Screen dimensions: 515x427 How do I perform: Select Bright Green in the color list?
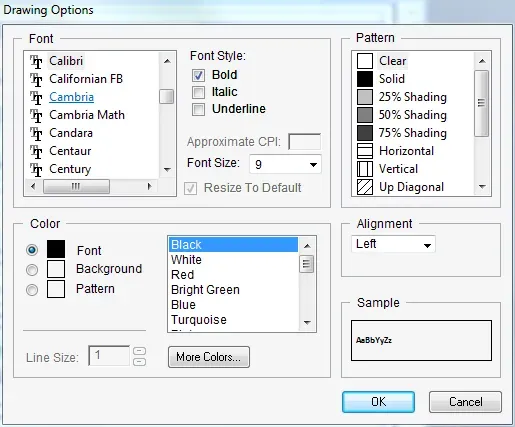tap(233, 290)
